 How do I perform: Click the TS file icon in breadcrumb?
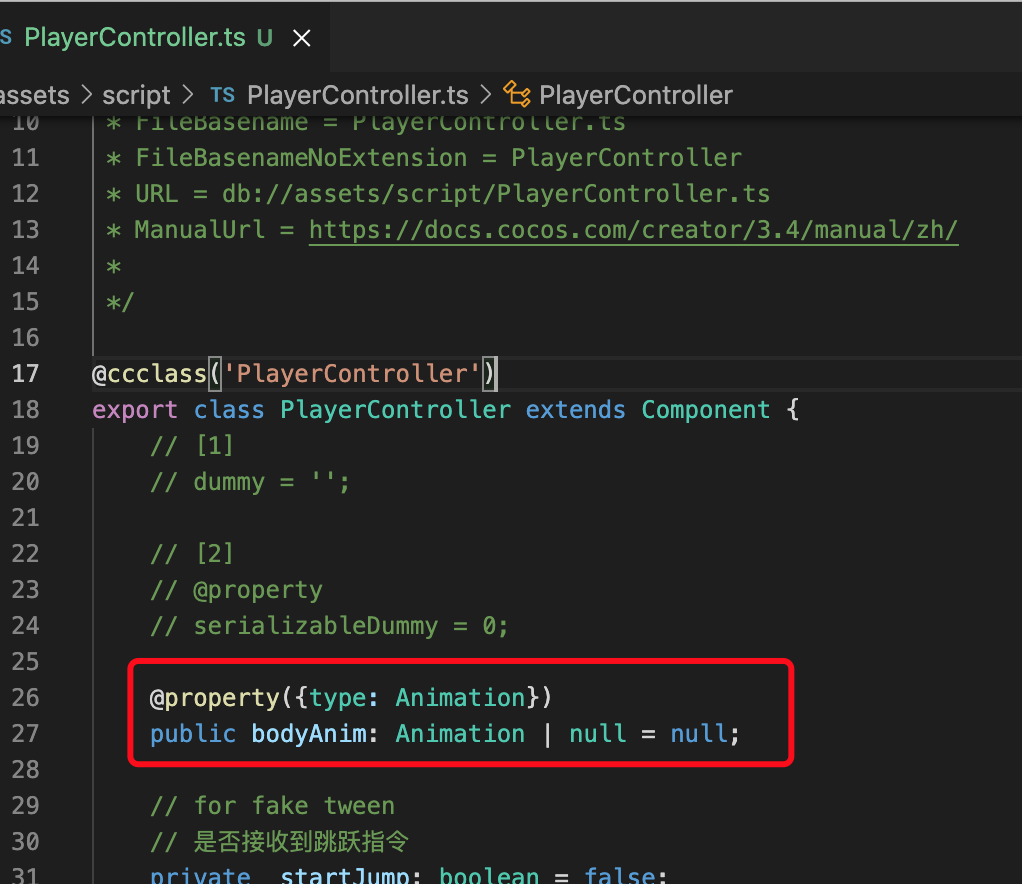(x=222, y=95)
